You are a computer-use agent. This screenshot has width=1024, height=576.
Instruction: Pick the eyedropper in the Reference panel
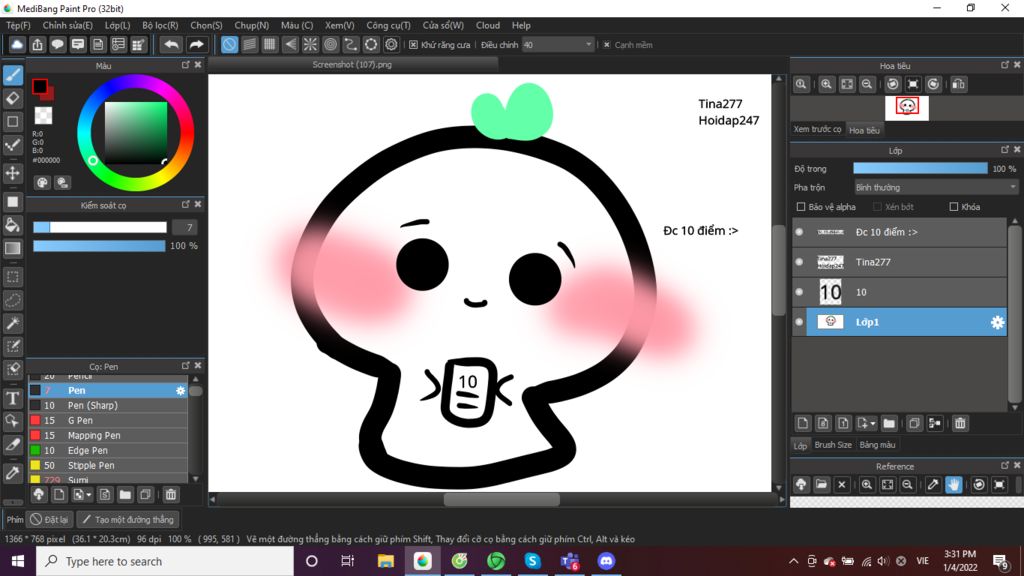pos(933,485)
